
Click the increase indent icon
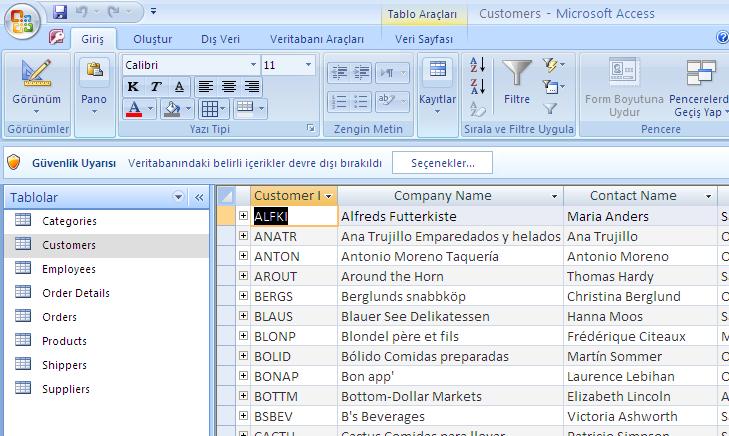click(361, 73)
